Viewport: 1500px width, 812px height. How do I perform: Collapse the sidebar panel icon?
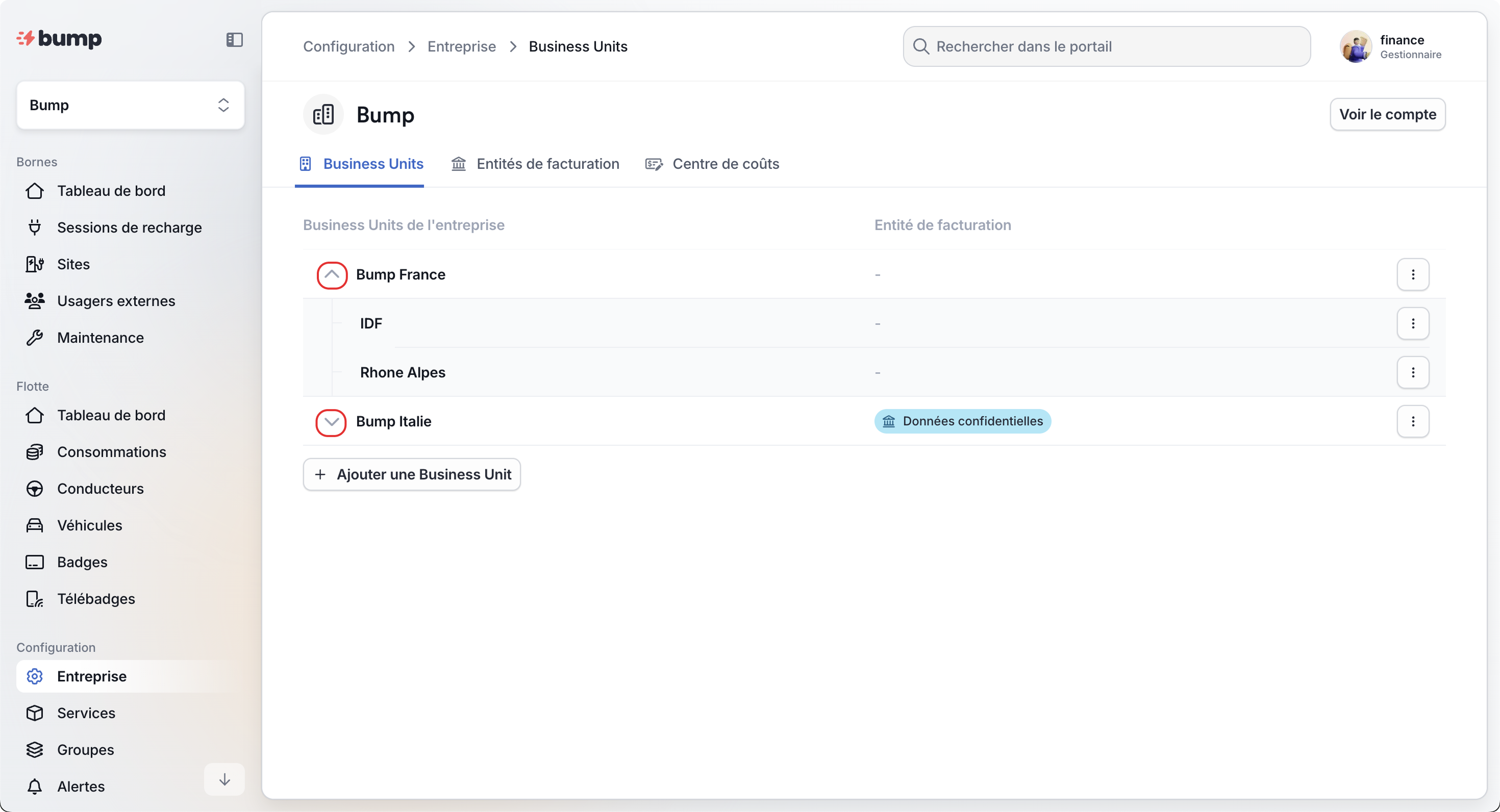(x=234, y=40)
